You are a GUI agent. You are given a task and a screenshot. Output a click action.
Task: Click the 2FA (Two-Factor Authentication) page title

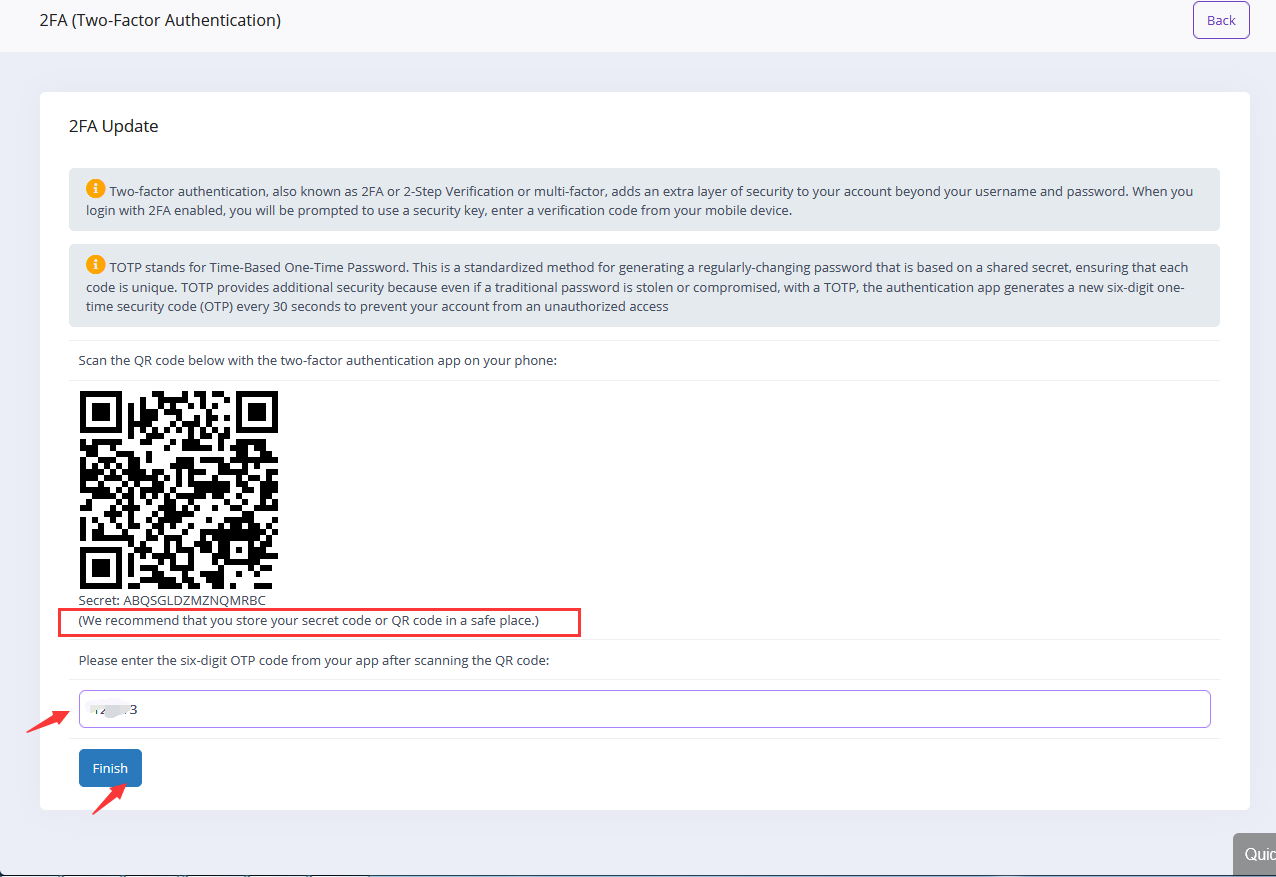160,20
